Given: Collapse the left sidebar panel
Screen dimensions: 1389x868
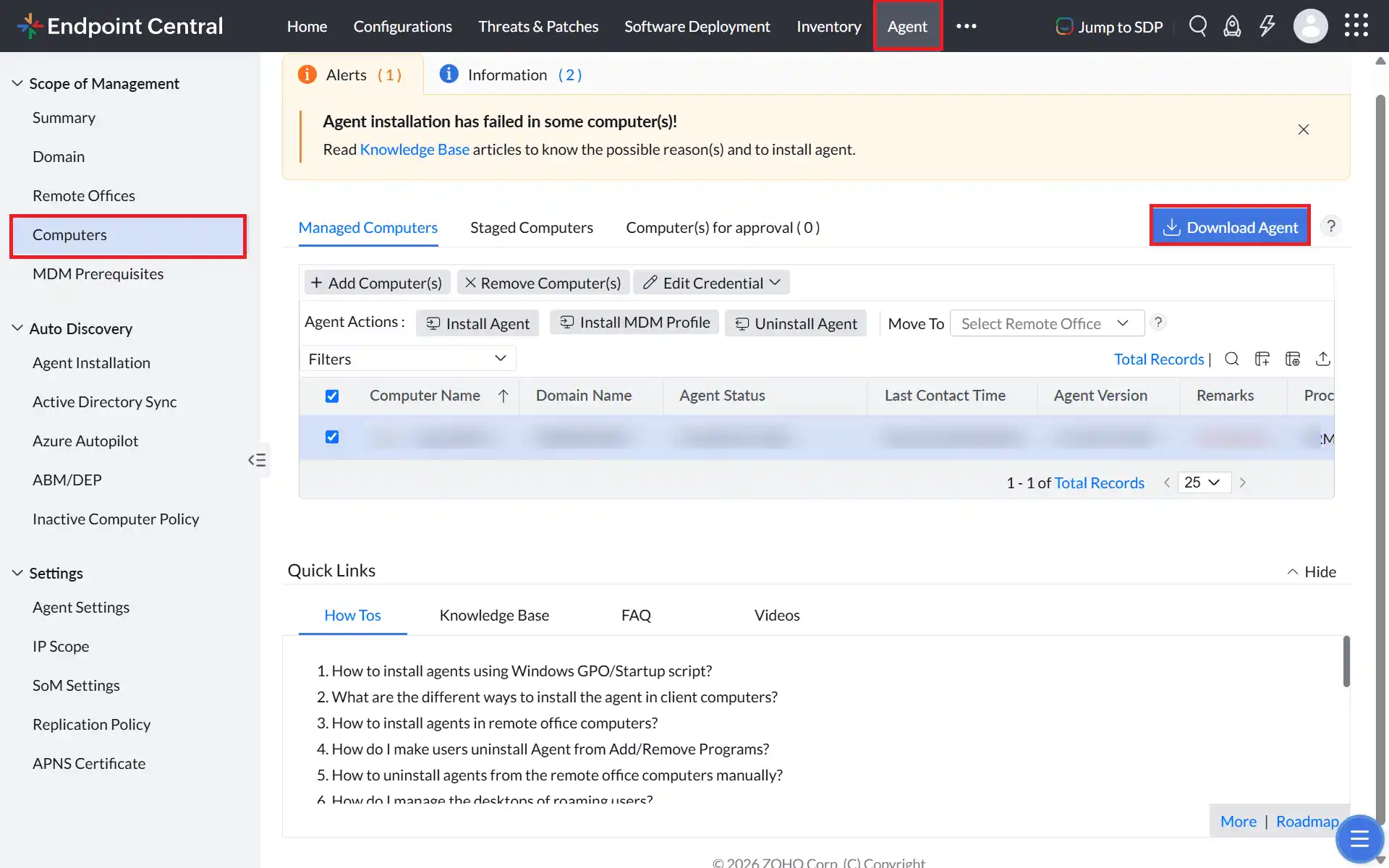Looking at the screenshot, I should 257,460.
